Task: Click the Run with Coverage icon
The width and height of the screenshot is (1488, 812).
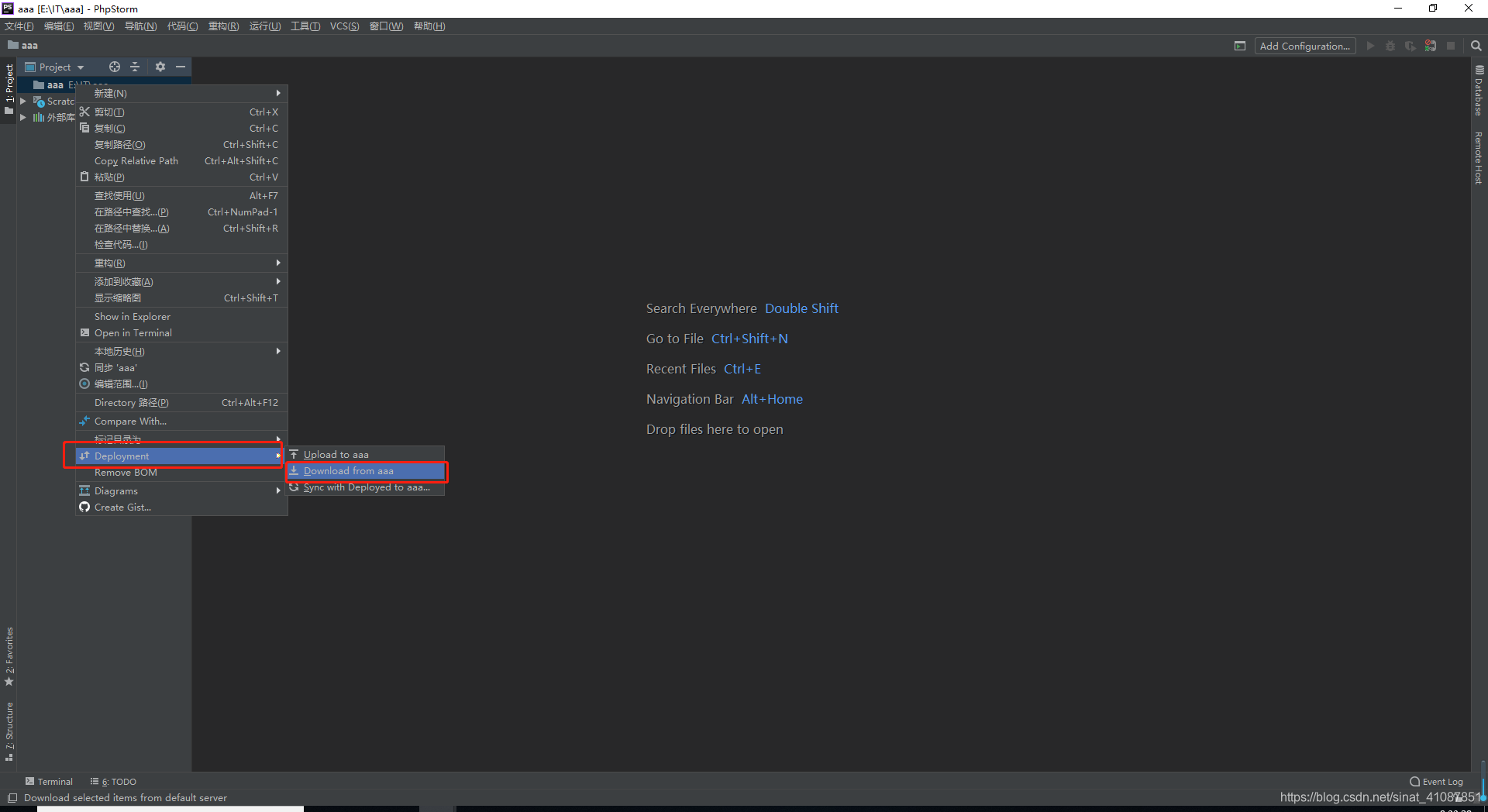Action: point(1410,46)
